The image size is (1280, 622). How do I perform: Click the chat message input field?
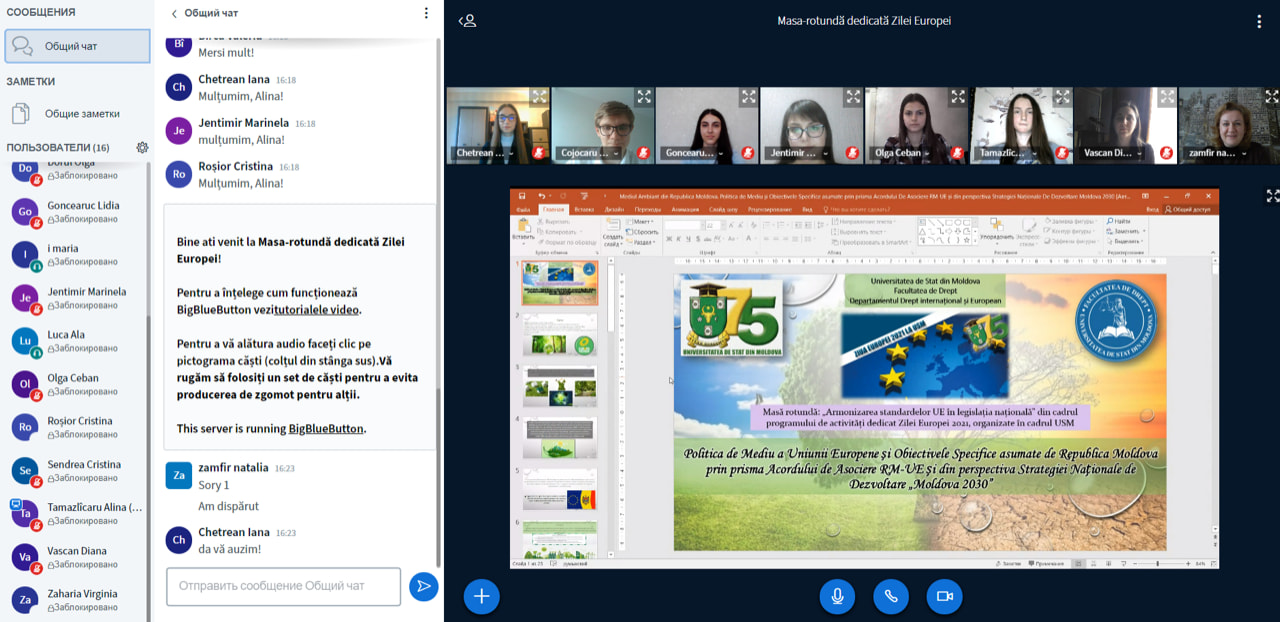point(284,586)
